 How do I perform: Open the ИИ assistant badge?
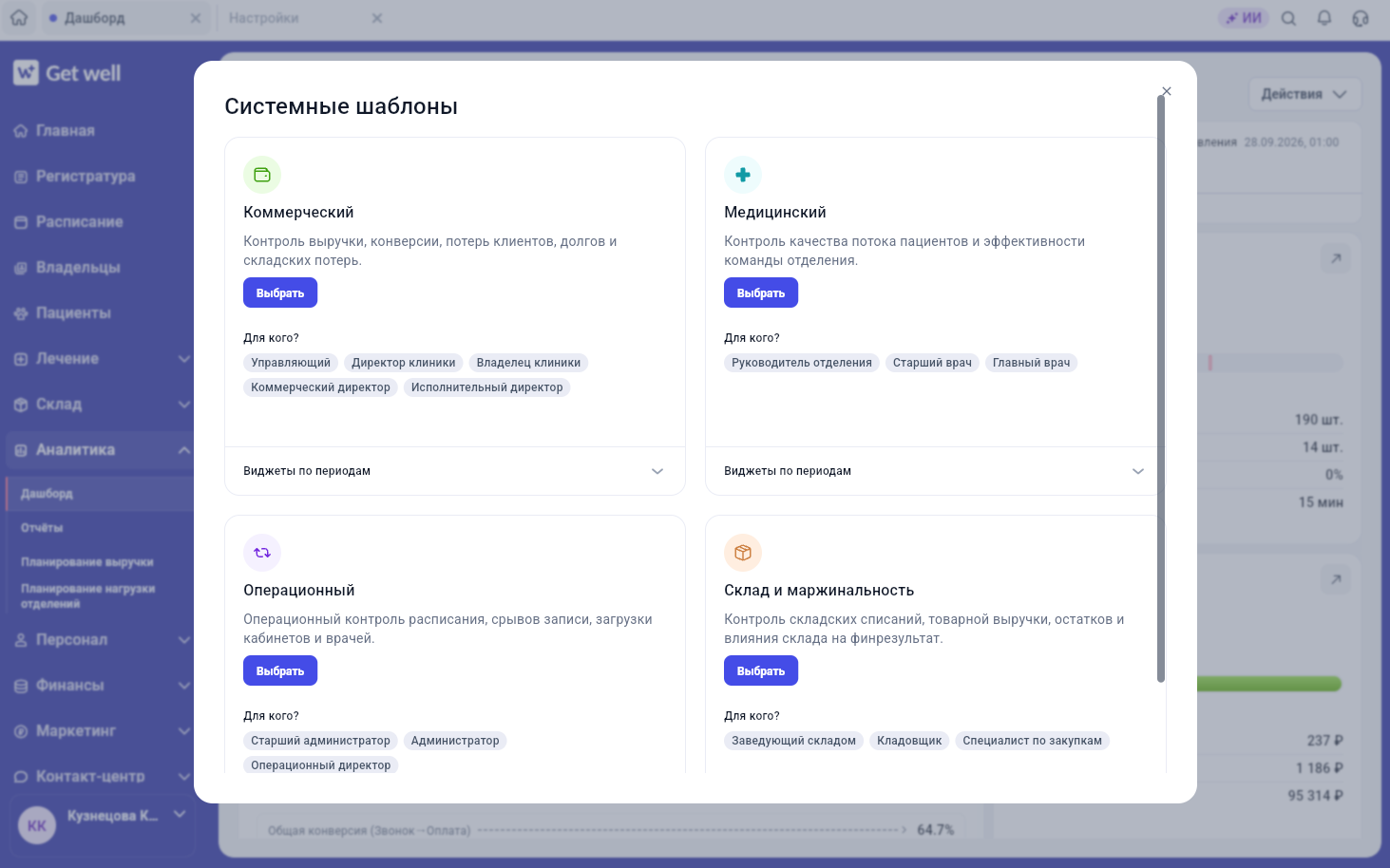(1244, 18)
